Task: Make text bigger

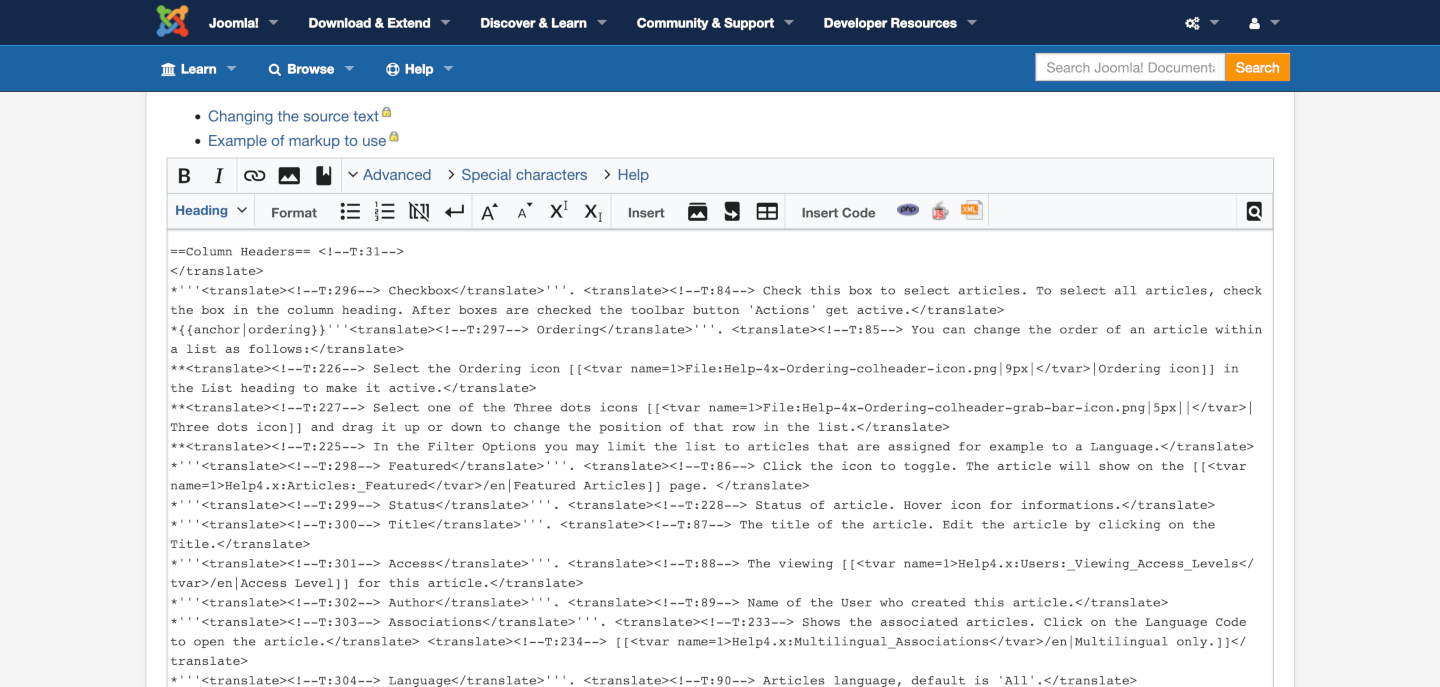Action: 489,212
